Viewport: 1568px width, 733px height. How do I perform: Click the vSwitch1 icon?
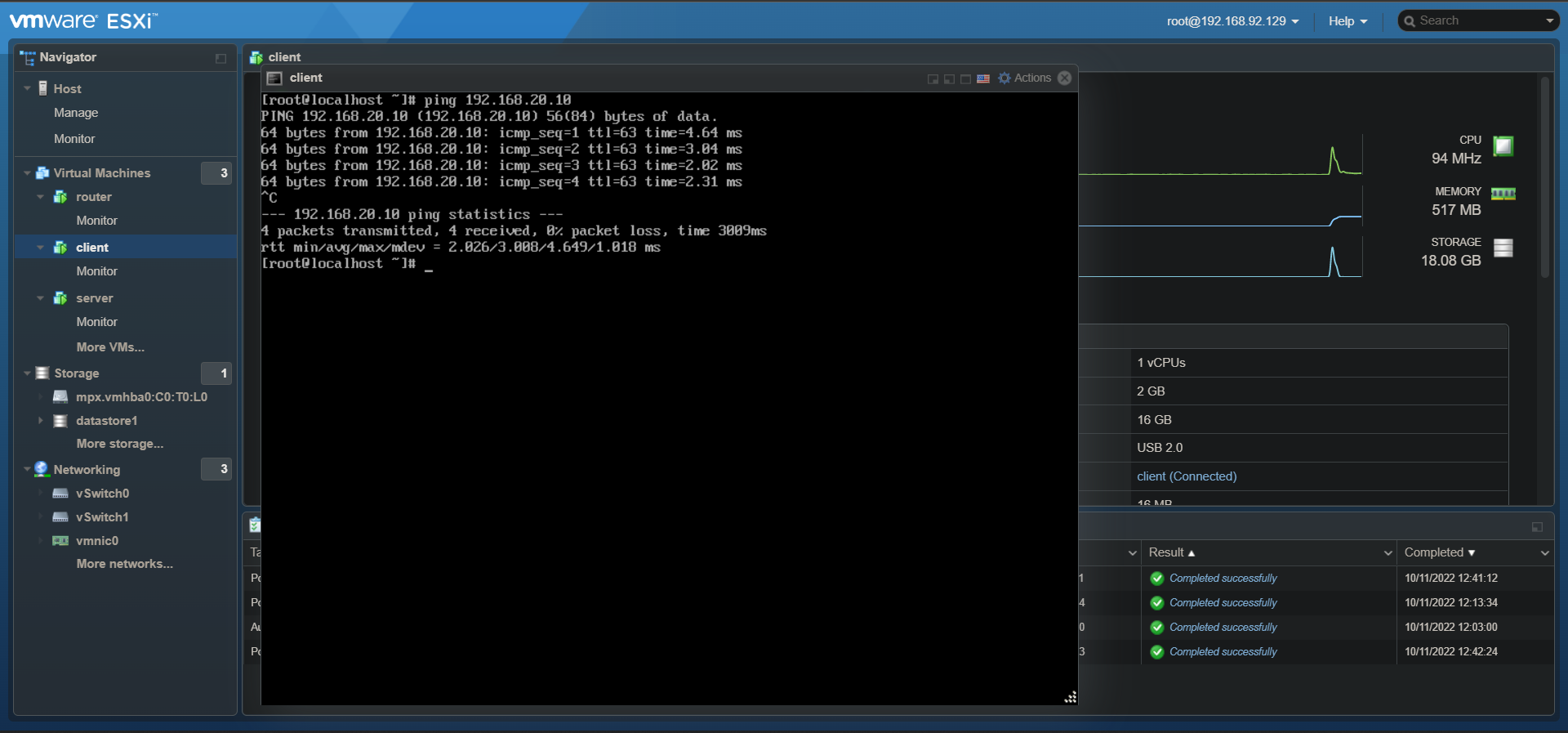60,517
